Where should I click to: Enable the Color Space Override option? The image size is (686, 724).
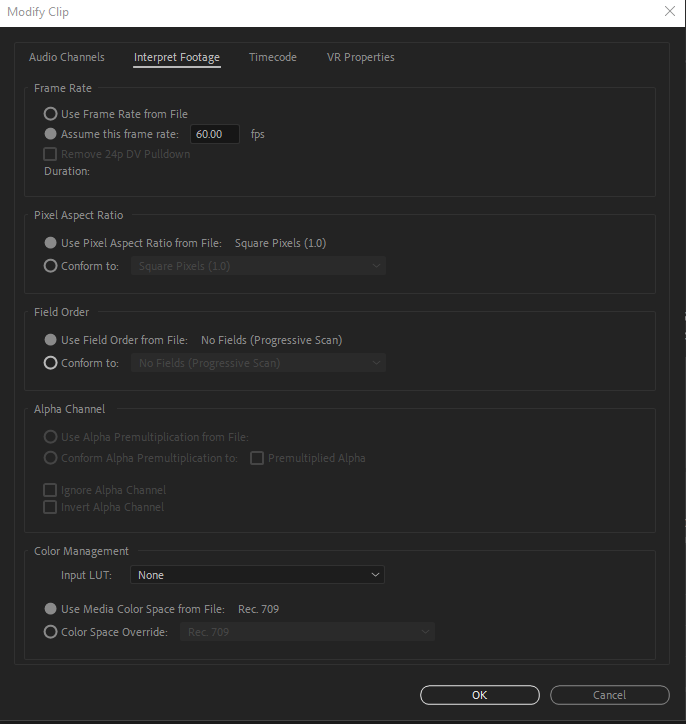(51, 632)
